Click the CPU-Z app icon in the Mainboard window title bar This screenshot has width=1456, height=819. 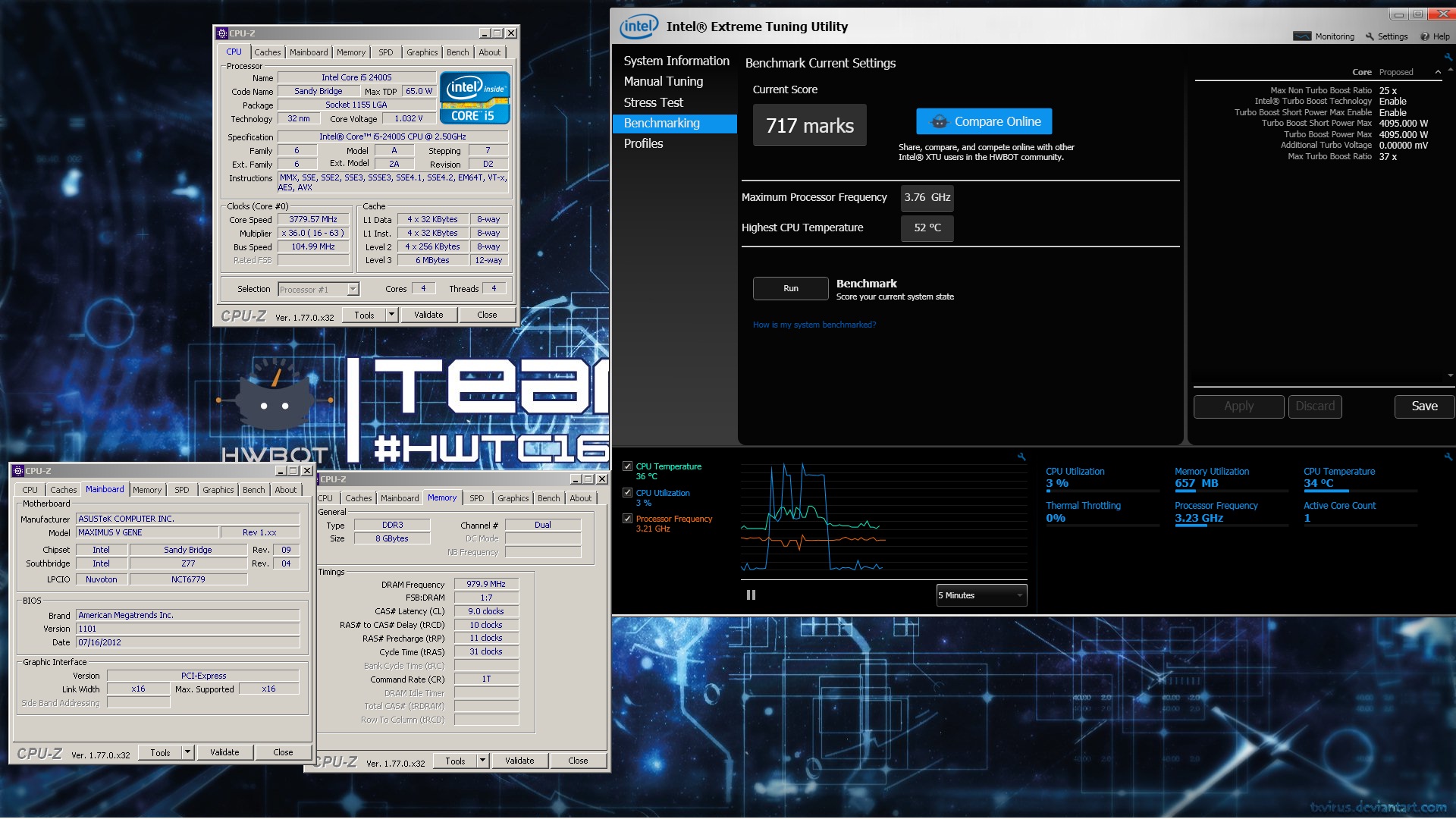pos(18,471)
